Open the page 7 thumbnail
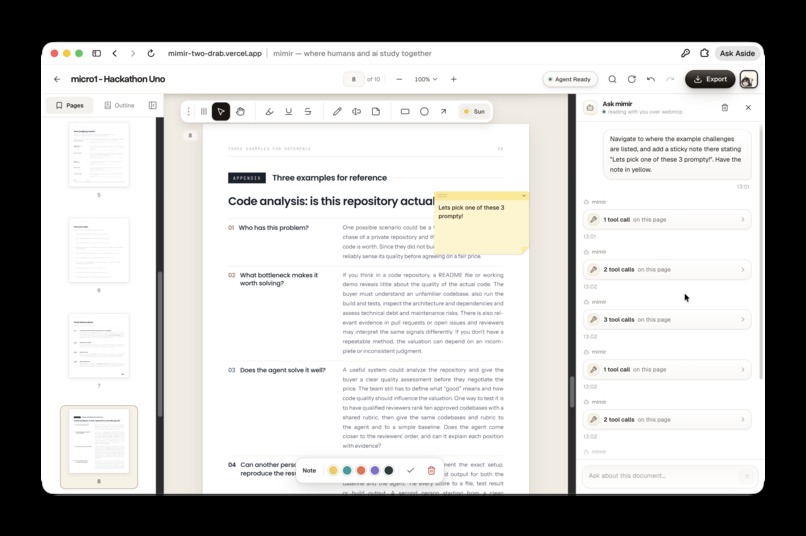Viewport: 806px width, 536px height. click(x=99, y=346)
